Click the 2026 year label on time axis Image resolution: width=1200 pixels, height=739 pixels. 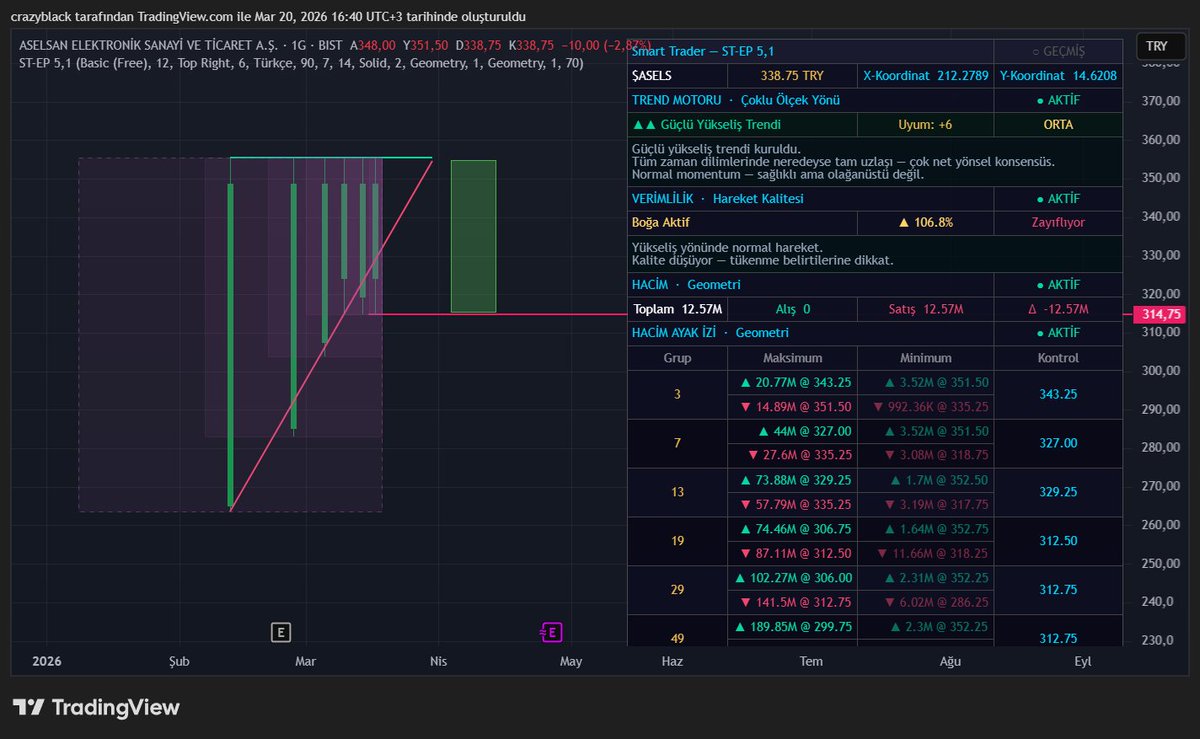[47, 661]
